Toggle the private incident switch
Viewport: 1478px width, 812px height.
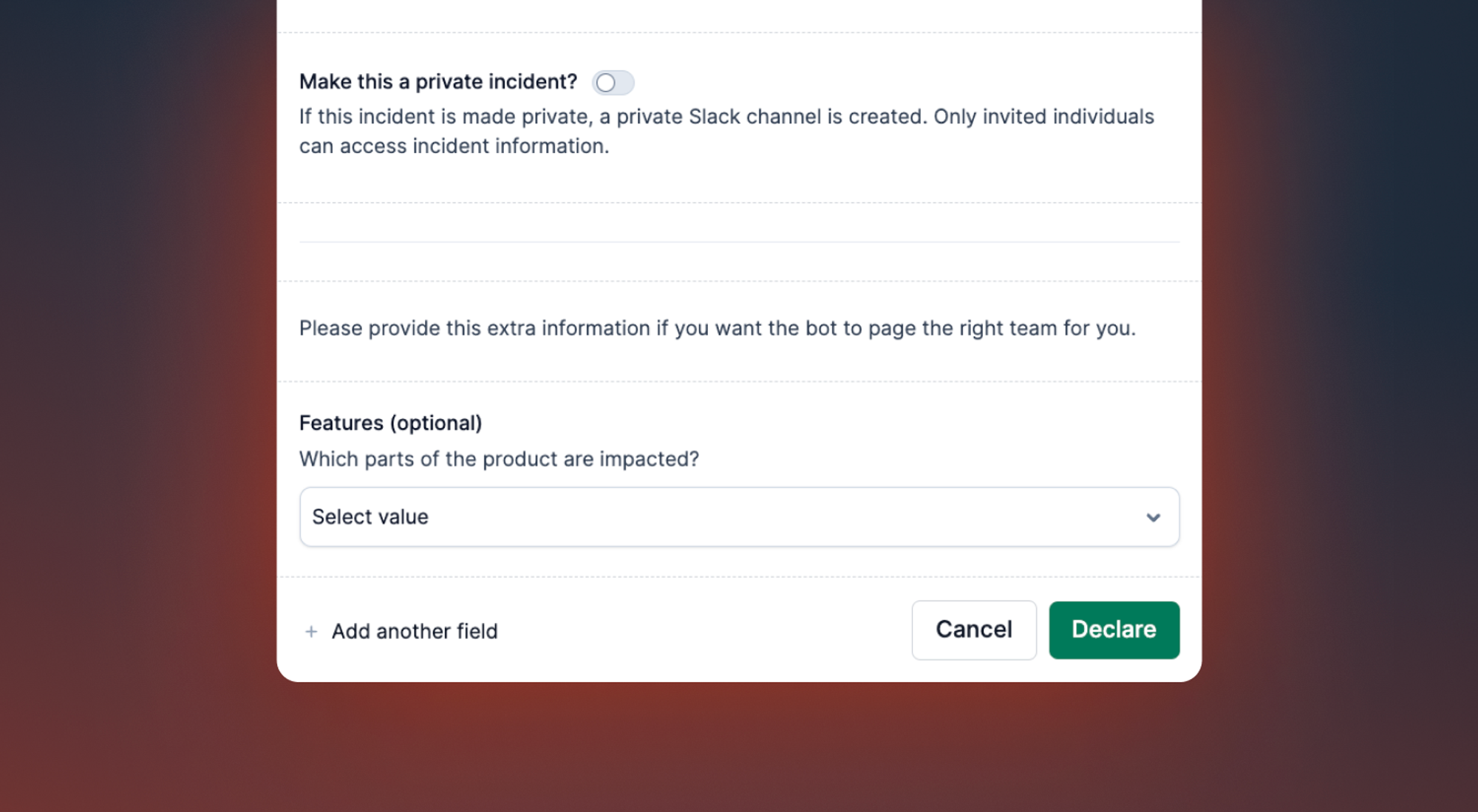tap(613, 82)
